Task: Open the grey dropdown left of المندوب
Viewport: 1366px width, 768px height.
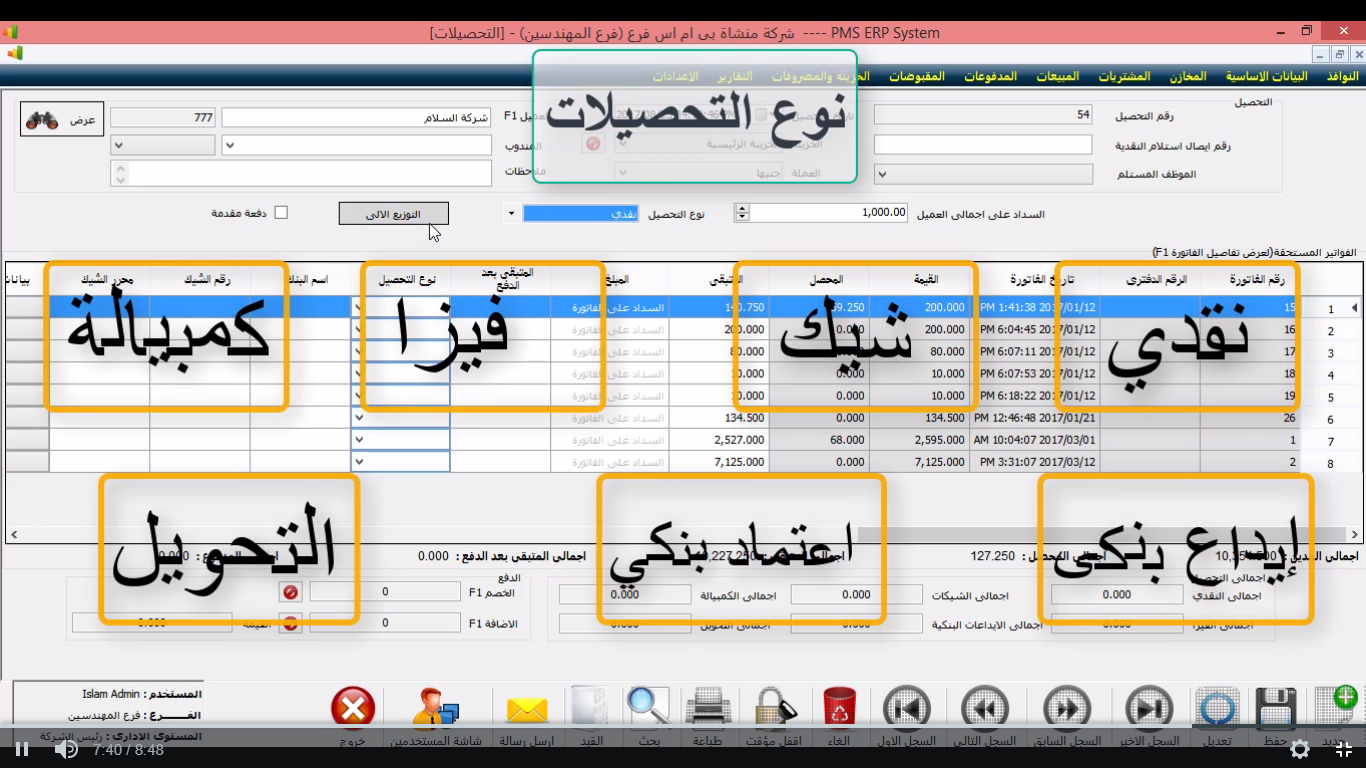Action: point(118,146)
